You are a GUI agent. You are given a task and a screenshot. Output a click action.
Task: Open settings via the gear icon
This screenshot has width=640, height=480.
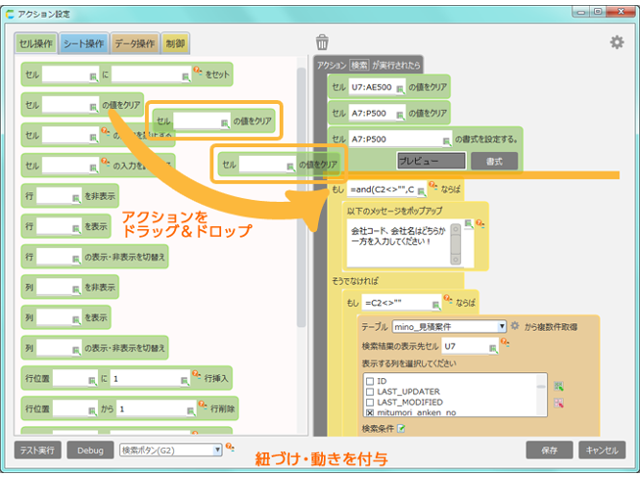coord(617,42)
